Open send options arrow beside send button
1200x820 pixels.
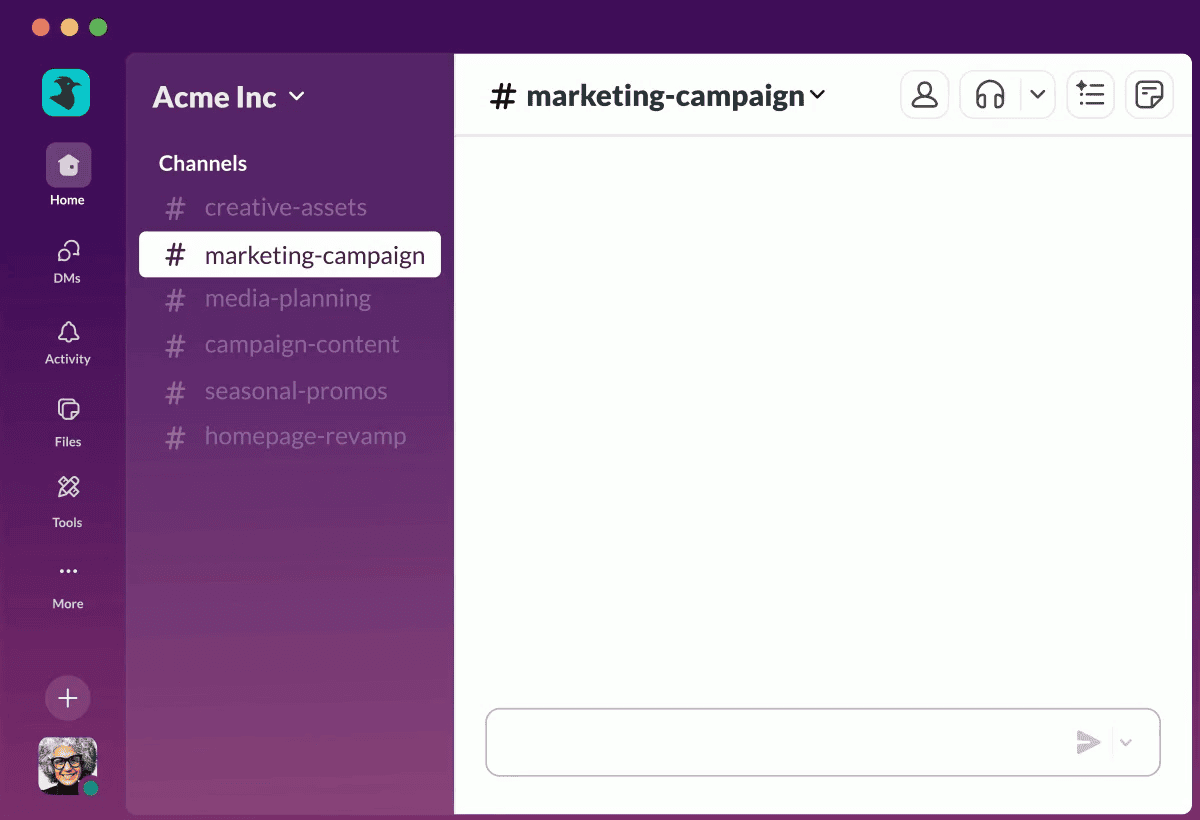(1126, 742)
